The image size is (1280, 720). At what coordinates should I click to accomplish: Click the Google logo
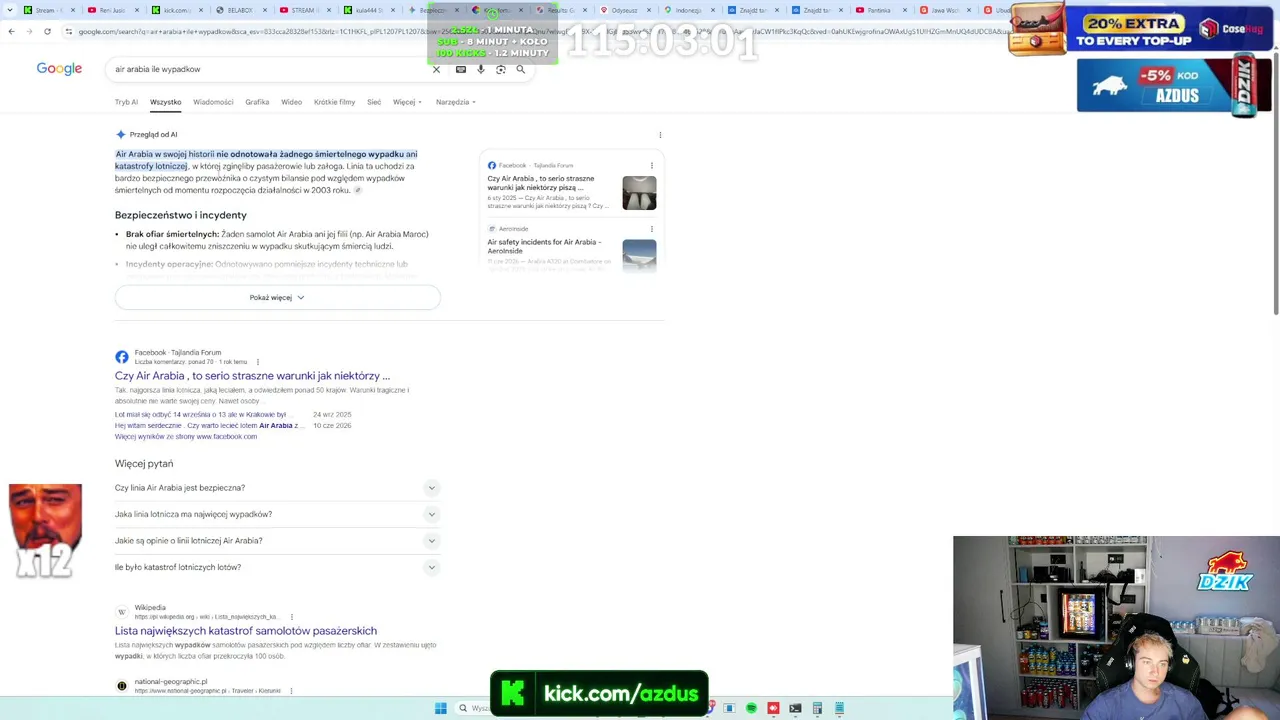(x=59, y=69)
